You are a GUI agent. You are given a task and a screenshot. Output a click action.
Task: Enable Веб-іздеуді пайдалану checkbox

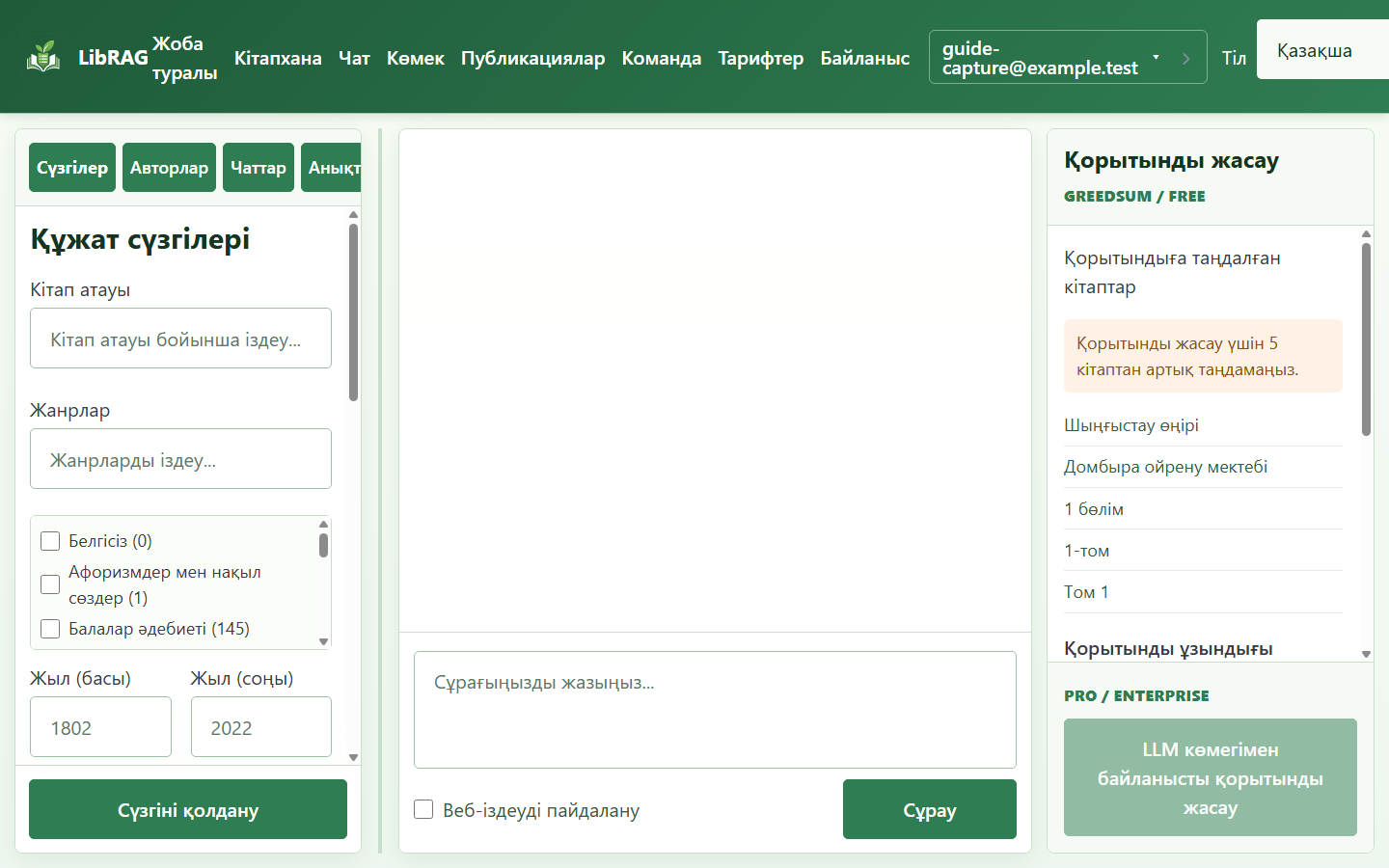[423, 809]
